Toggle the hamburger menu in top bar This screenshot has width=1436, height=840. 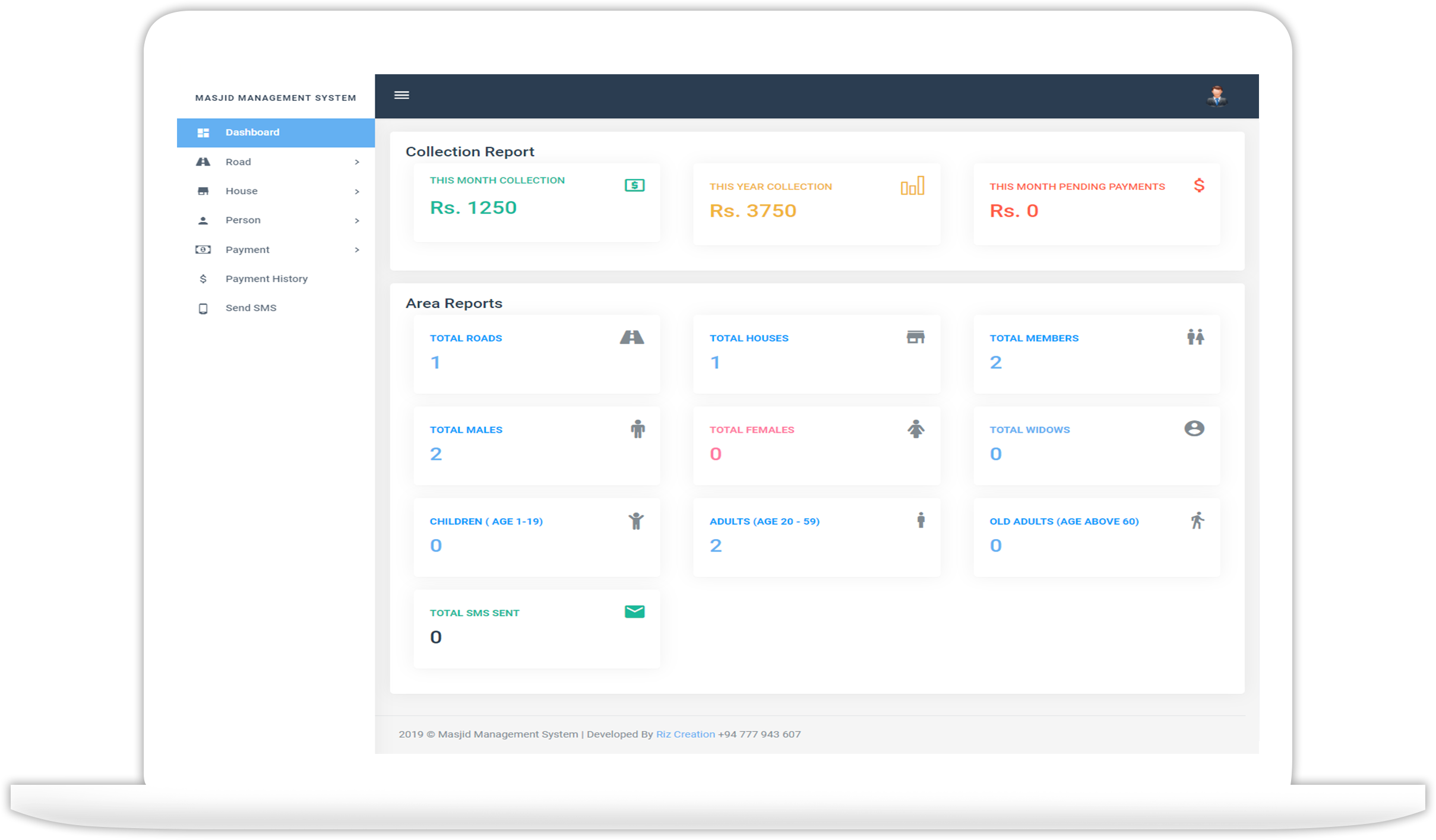click(401, 95)
